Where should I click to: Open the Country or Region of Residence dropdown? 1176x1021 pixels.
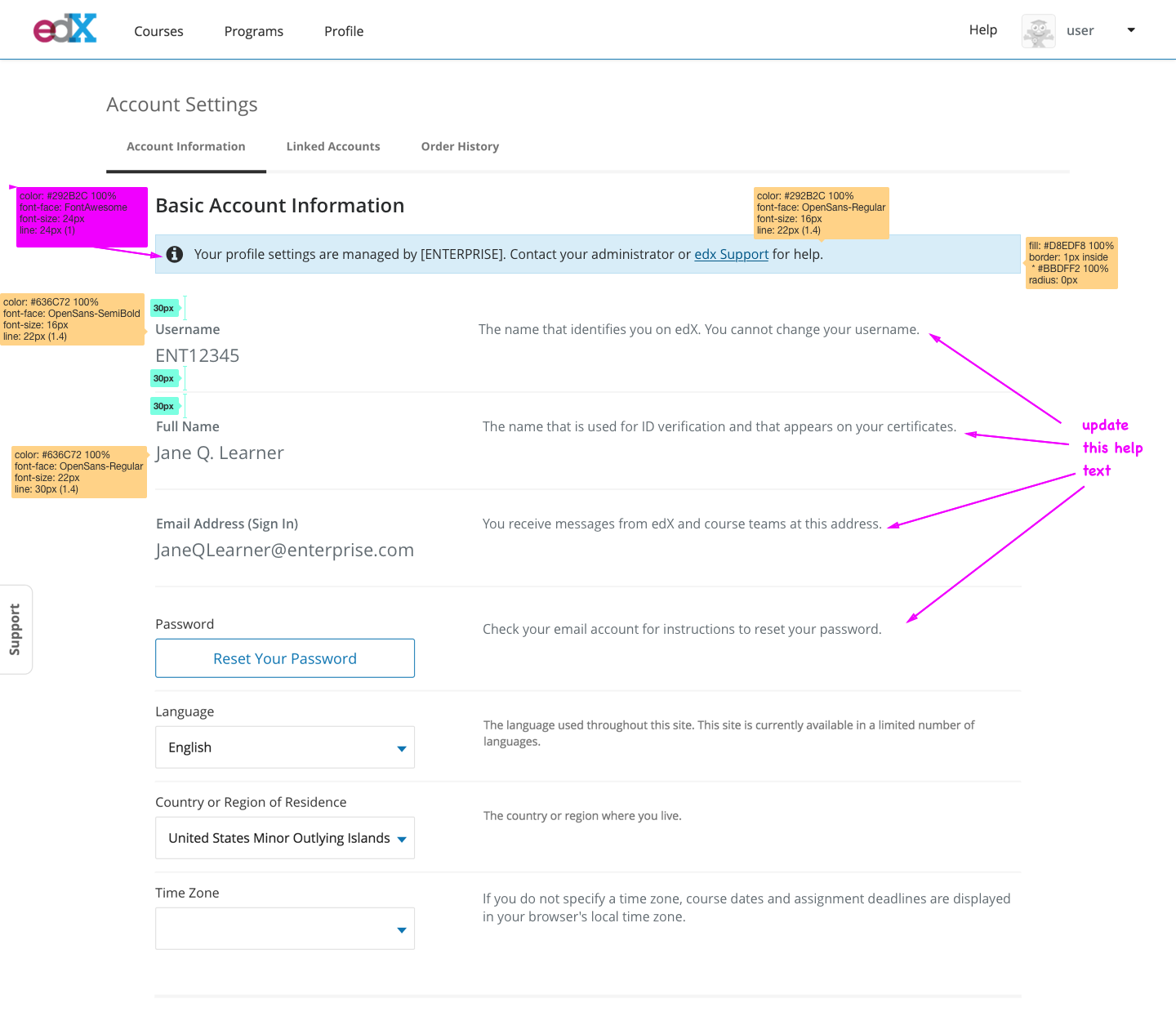(285, 838)
